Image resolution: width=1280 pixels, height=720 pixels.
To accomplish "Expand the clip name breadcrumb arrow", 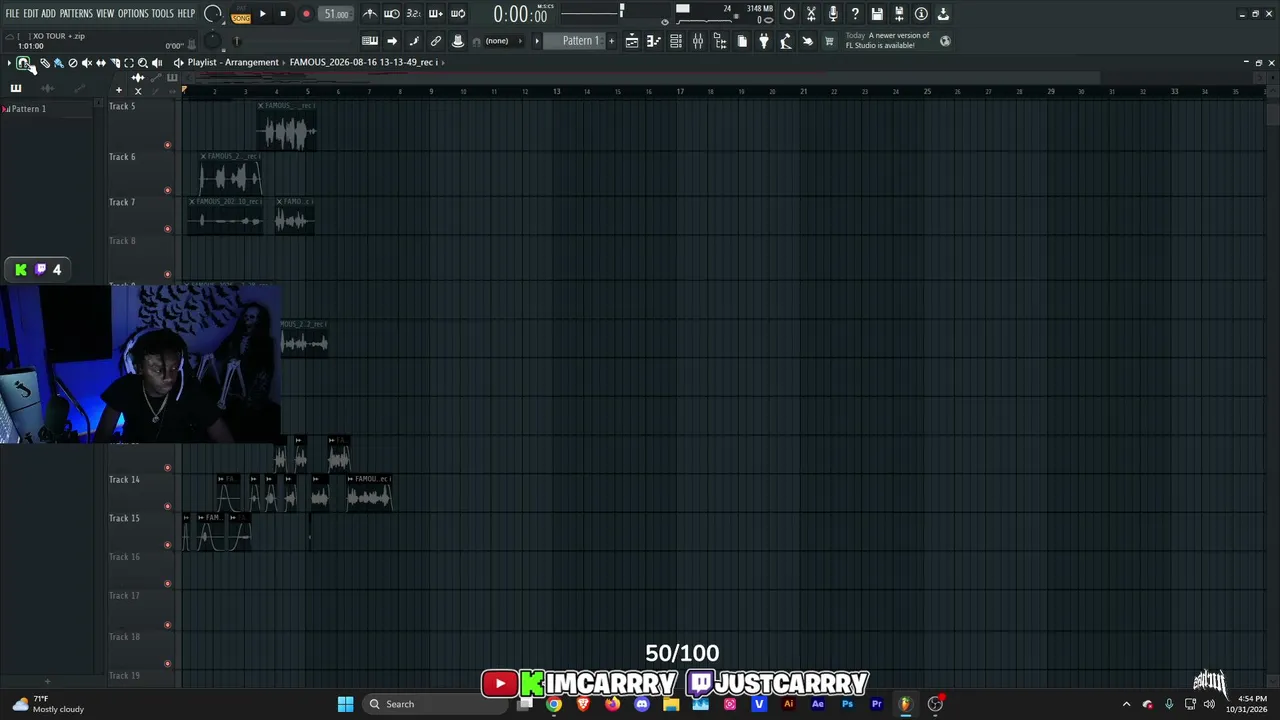I will coord(443,62).
